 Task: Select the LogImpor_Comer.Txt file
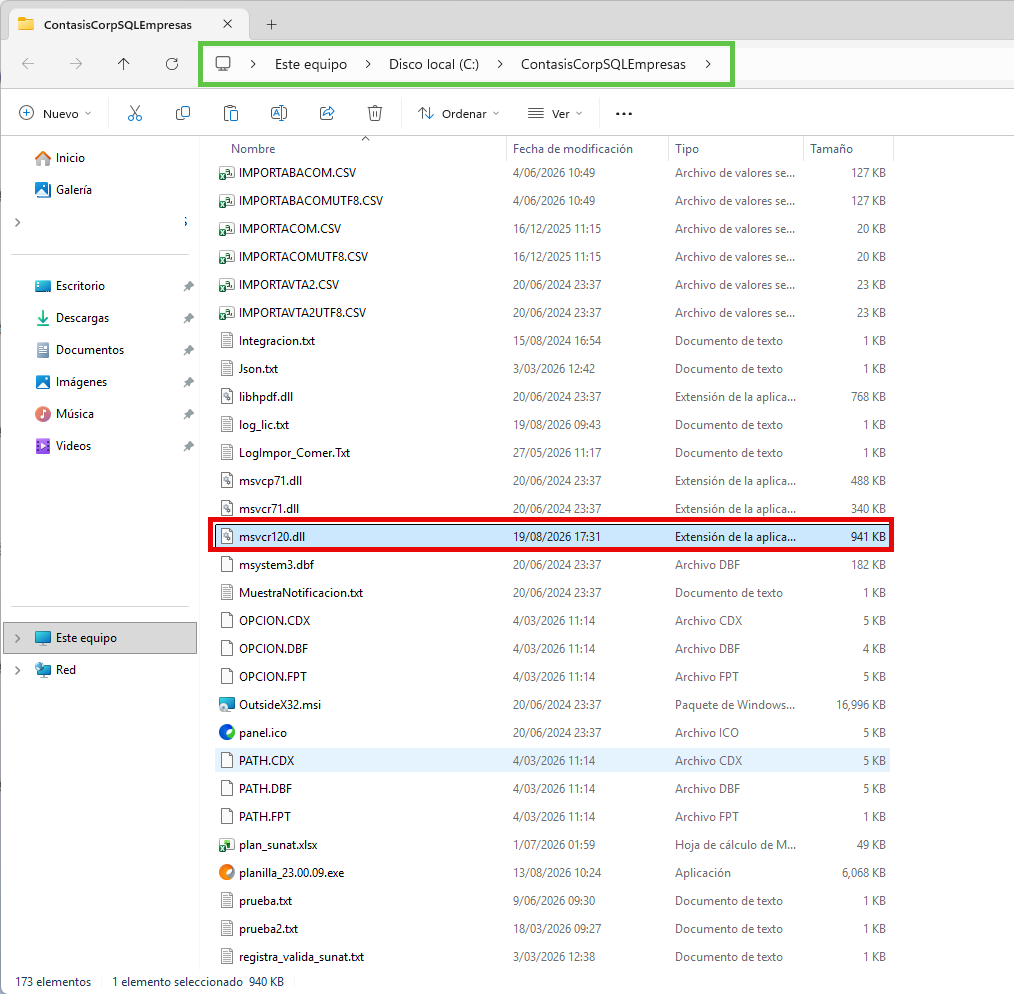tap(552, 453)
